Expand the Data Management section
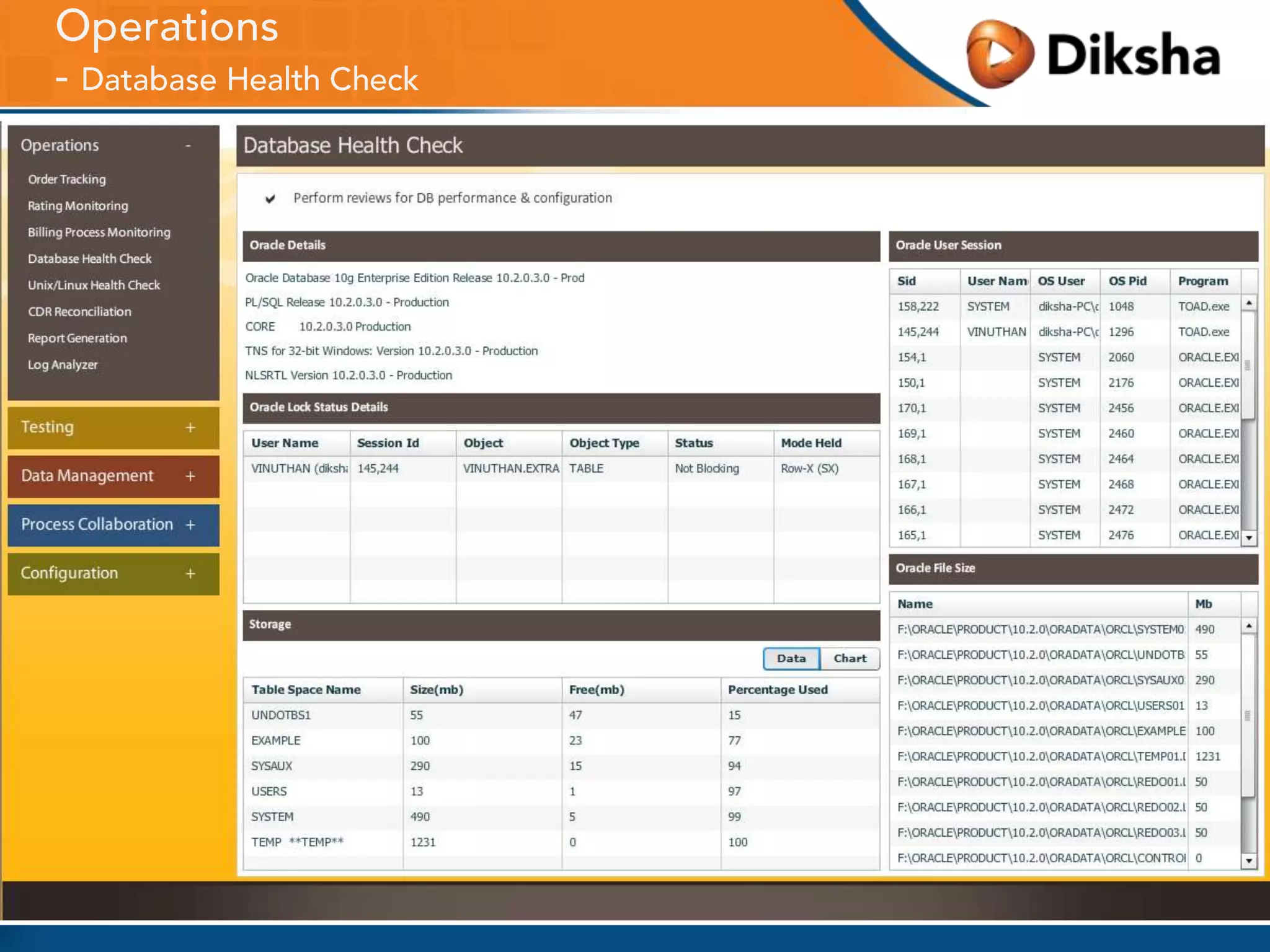This screenshot has height=952, width=1270. point(190,476)
